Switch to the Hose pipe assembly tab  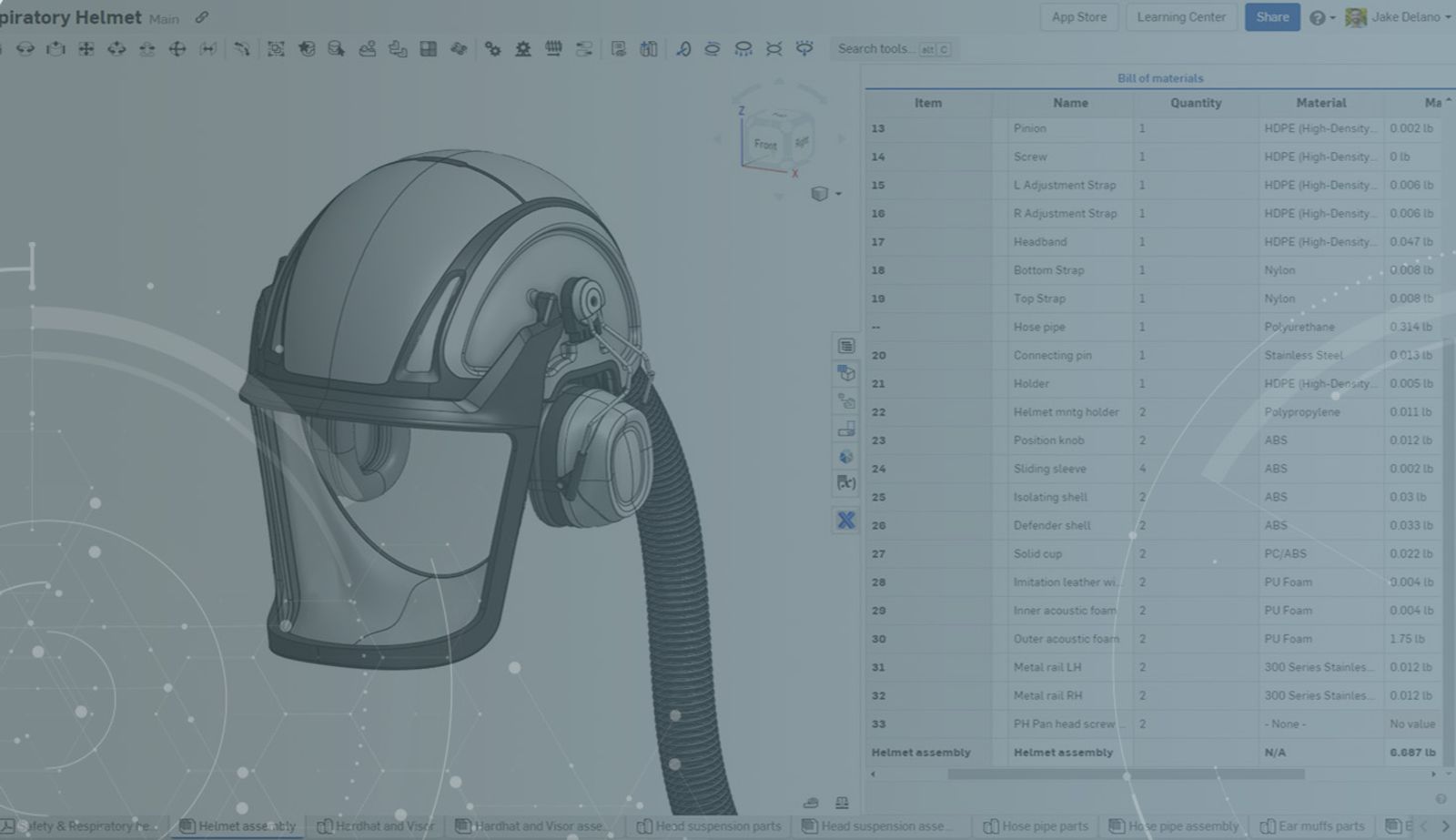pos(1183,826)
